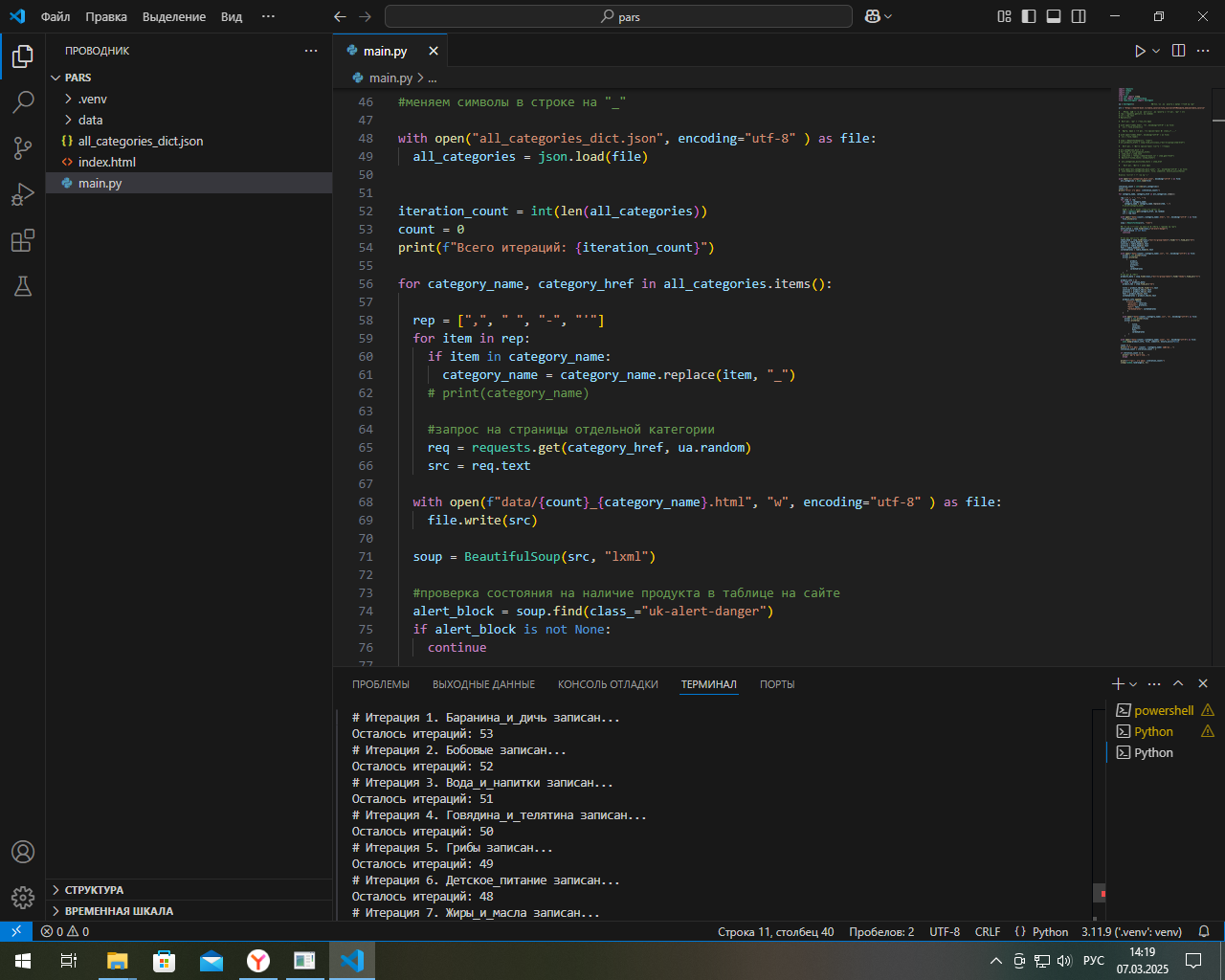Switch to the ПРОБЛЕМЫ panel tab
The width and height of the screenshot is (1225, 980).
380,684
